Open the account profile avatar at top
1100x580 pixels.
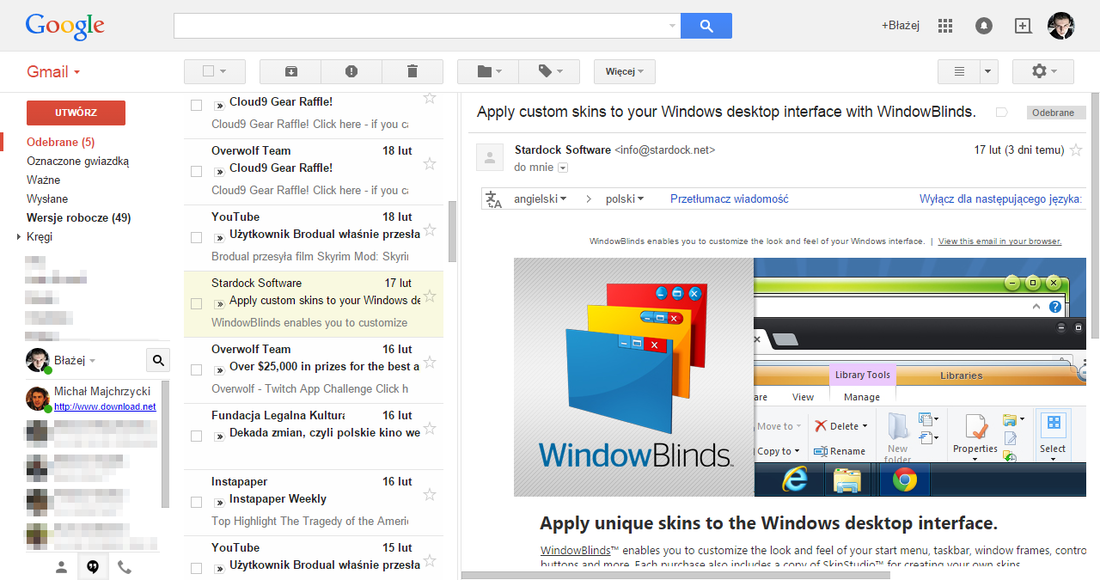coord(1061,26)
